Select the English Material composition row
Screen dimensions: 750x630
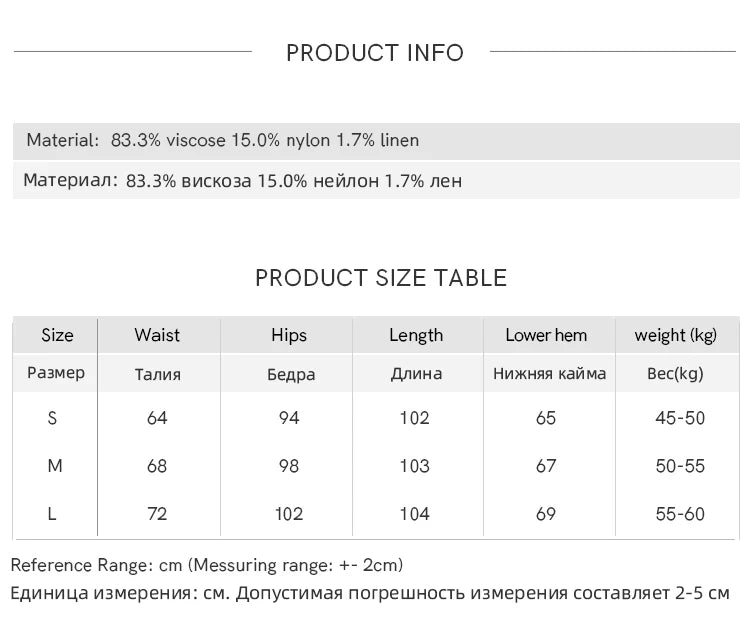(x=376, y=141)
